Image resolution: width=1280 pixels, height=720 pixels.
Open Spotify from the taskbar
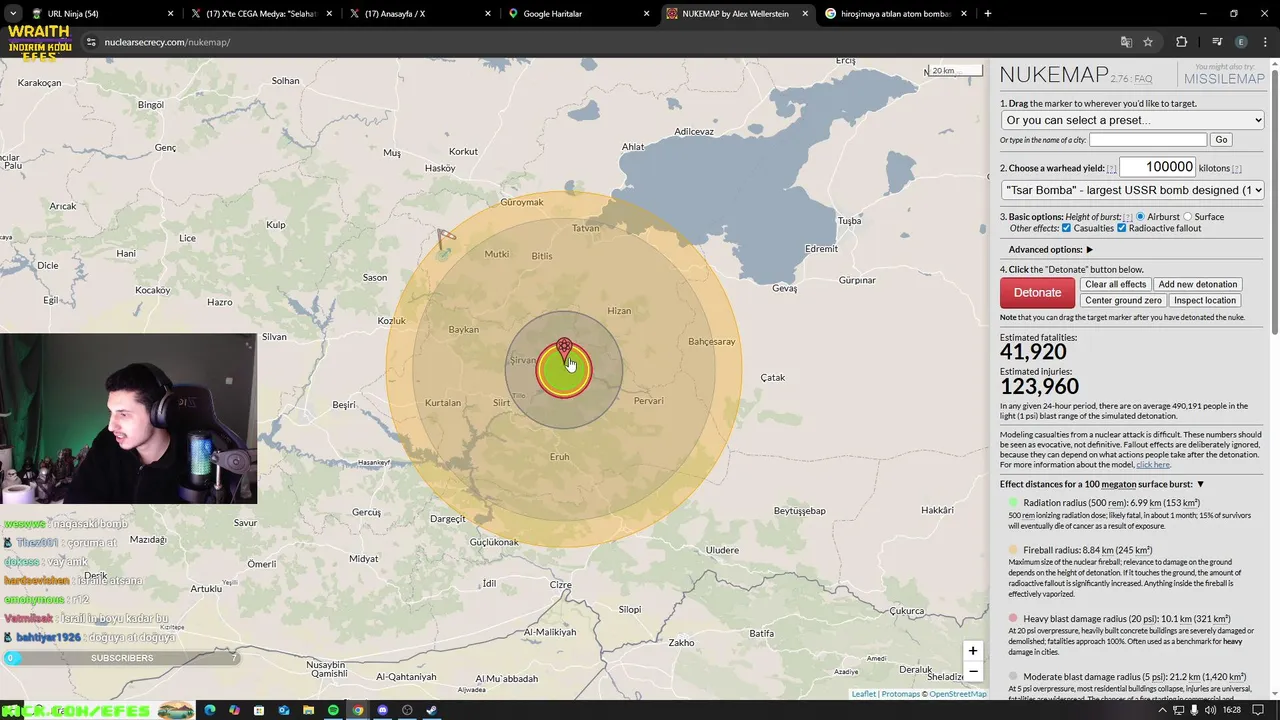pyautogui.click(x=333, y=711)
